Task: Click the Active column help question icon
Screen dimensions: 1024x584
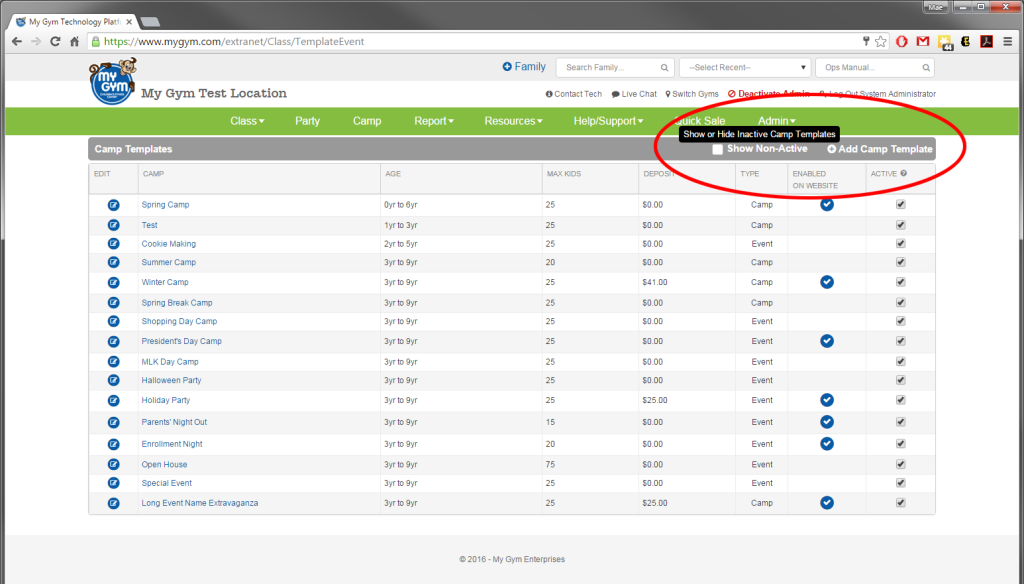Action: pos(903,174)
